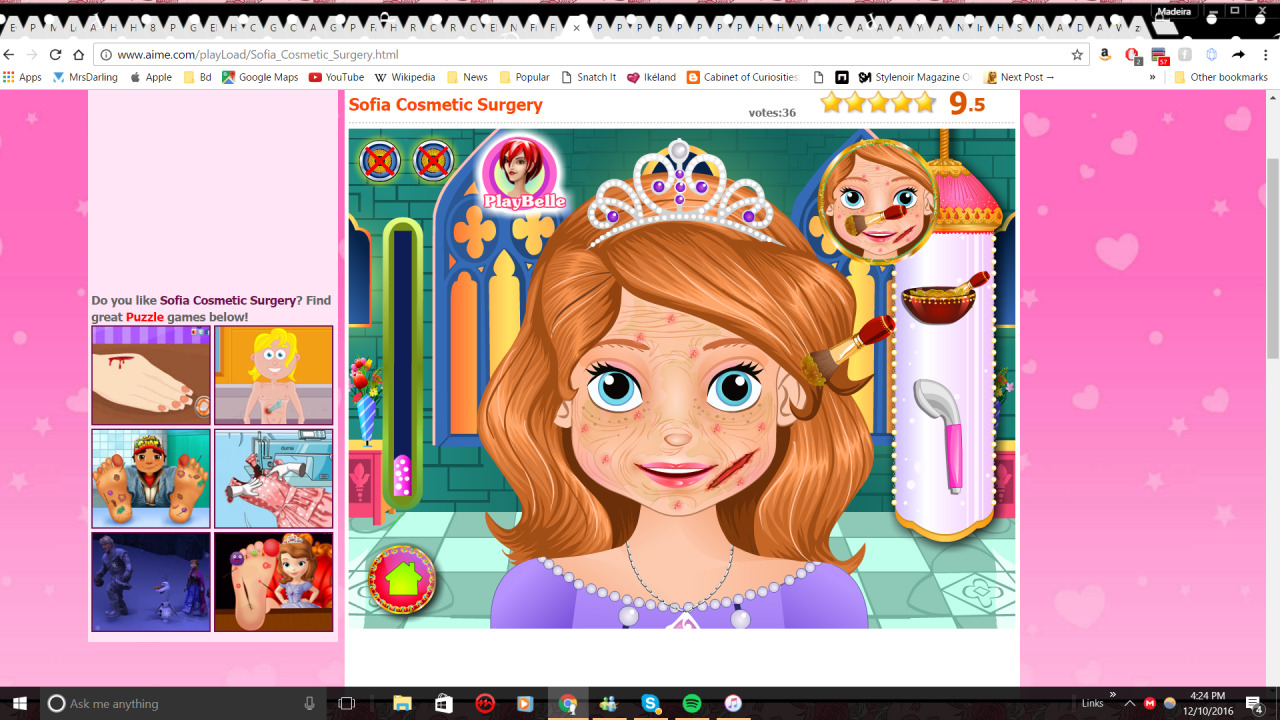Expand the Links toolbar chevron on taskbar
Image resolution: width=1280 pixels, height=720 pixels.
[1113, 694]
